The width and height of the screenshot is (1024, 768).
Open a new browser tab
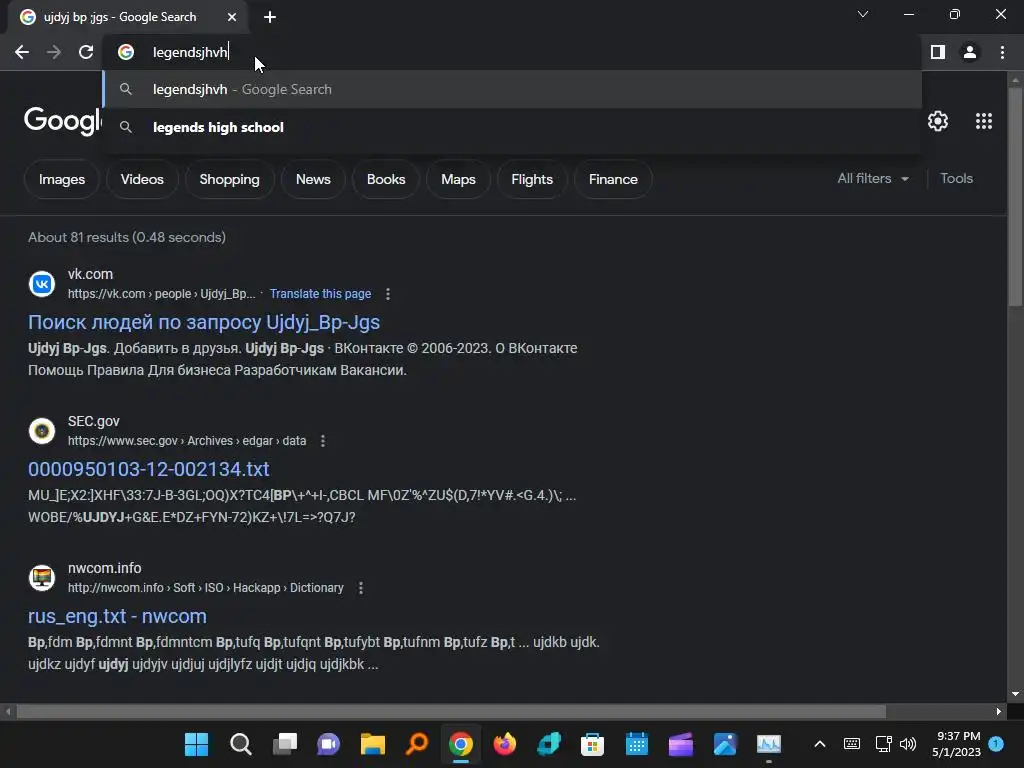coord(270,17)
